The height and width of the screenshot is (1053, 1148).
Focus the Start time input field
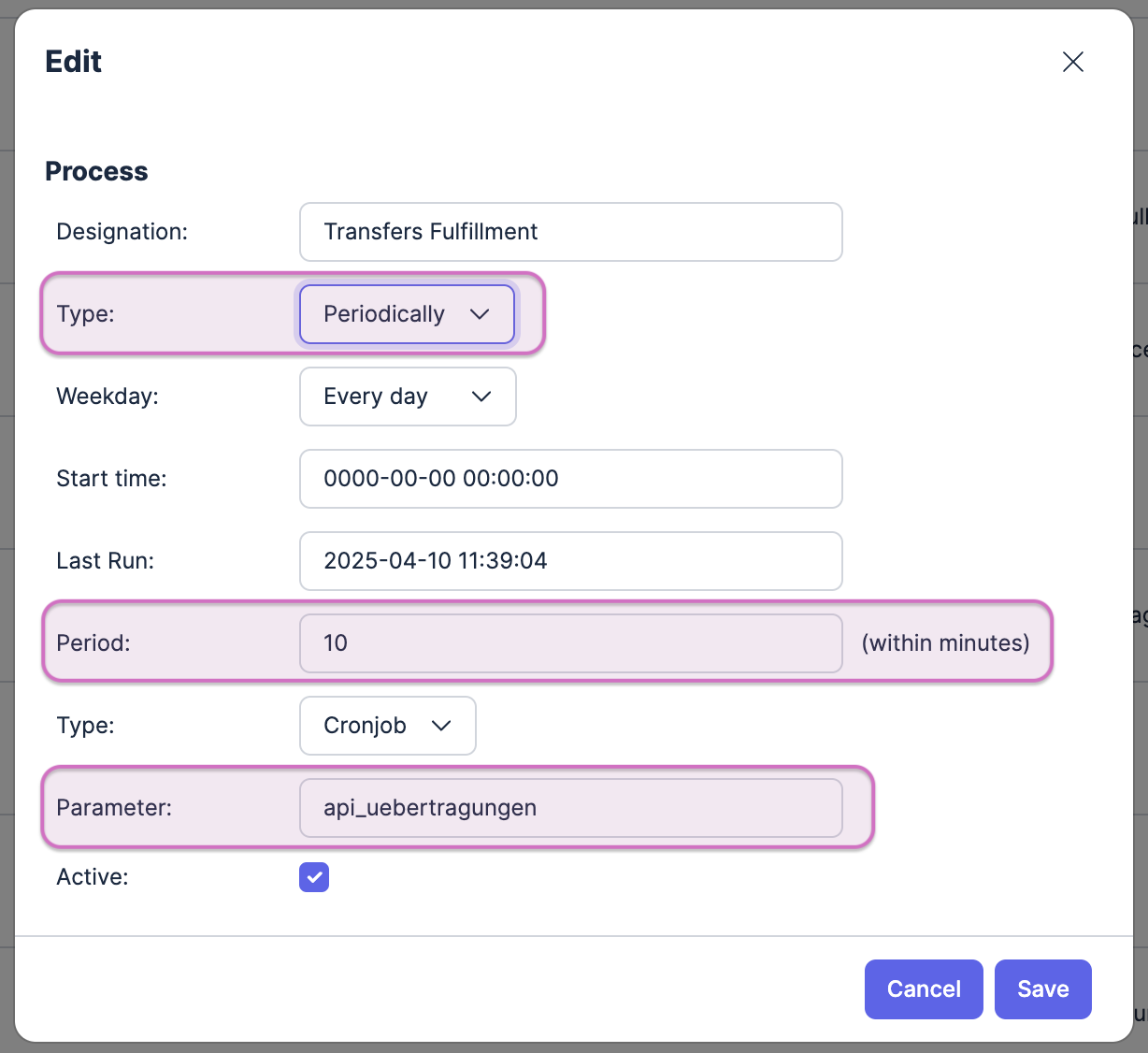570,479
